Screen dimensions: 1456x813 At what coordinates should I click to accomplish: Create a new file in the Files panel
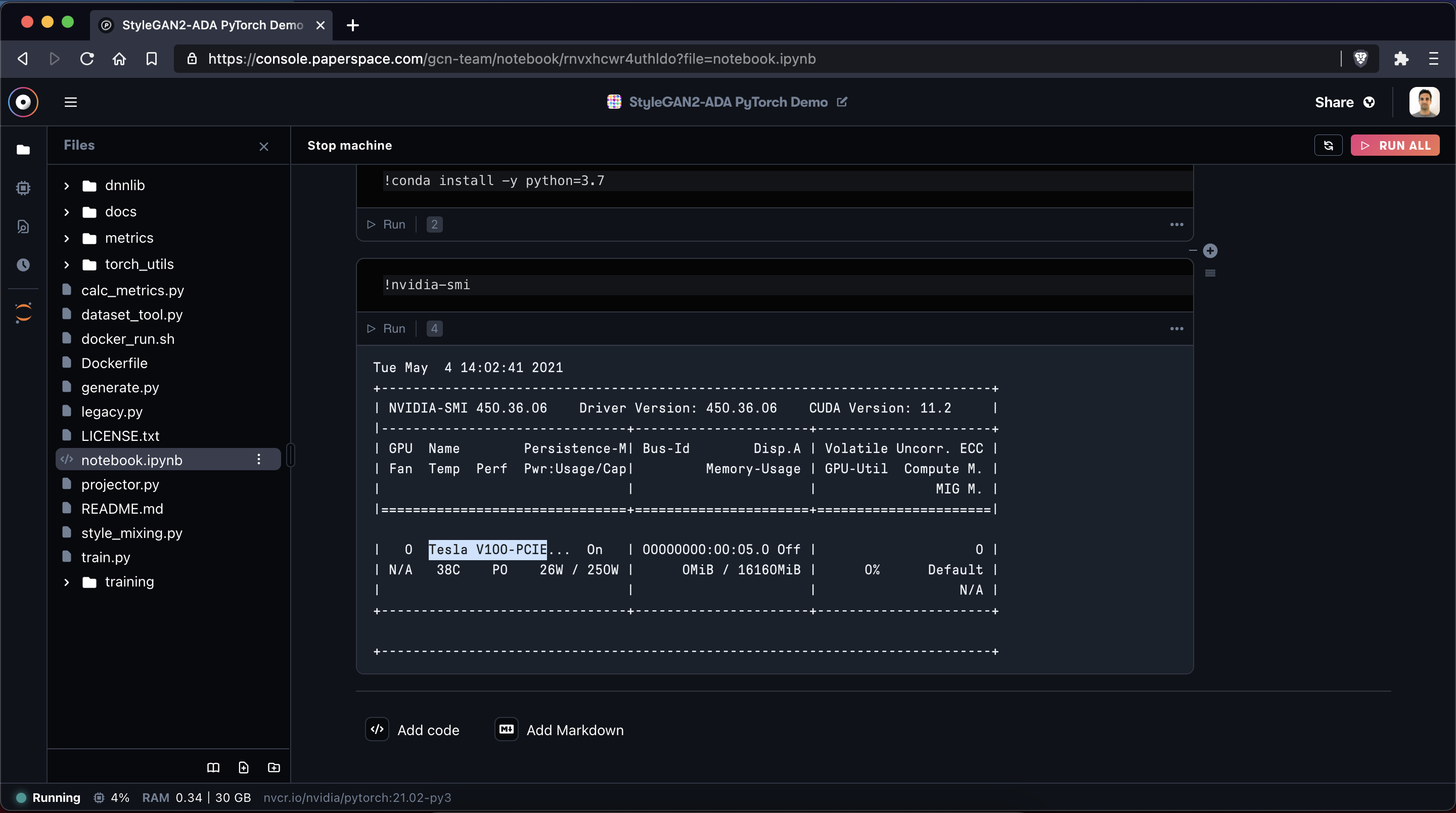click(x=244, y=767)
